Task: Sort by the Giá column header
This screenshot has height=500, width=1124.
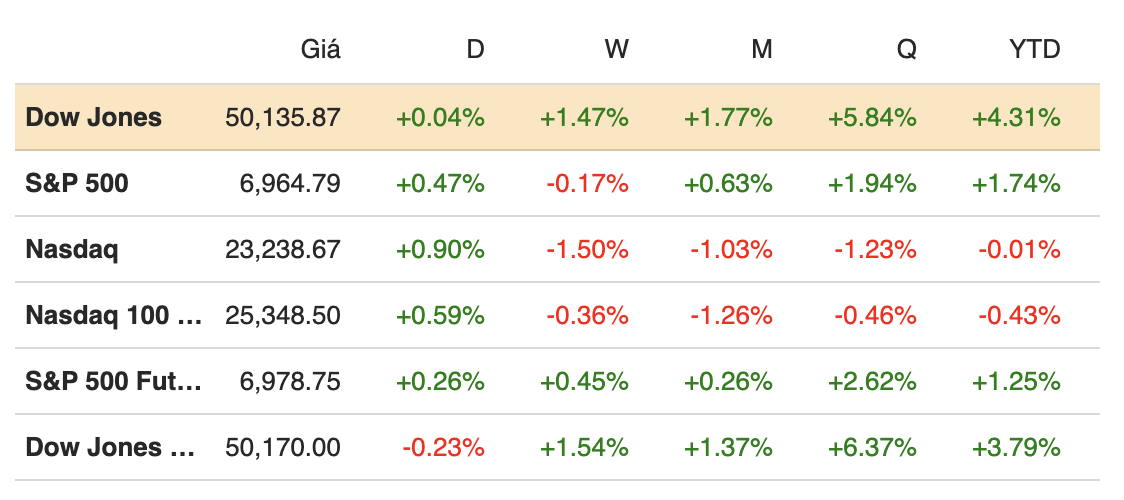Action: point(321,49)
